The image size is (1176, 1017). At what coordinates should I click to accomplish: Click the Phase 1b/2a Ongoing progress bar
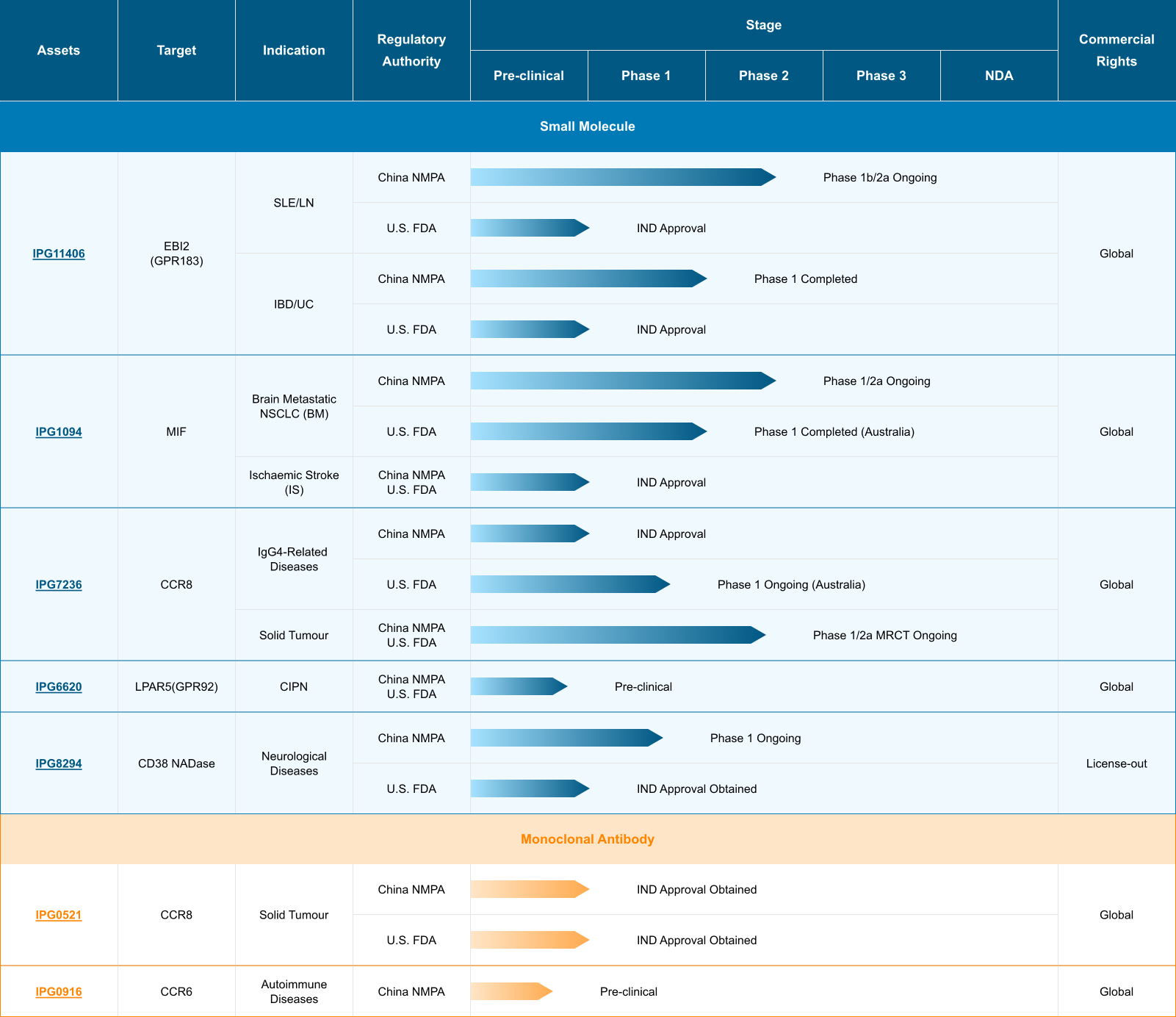(x=622, y=177)
